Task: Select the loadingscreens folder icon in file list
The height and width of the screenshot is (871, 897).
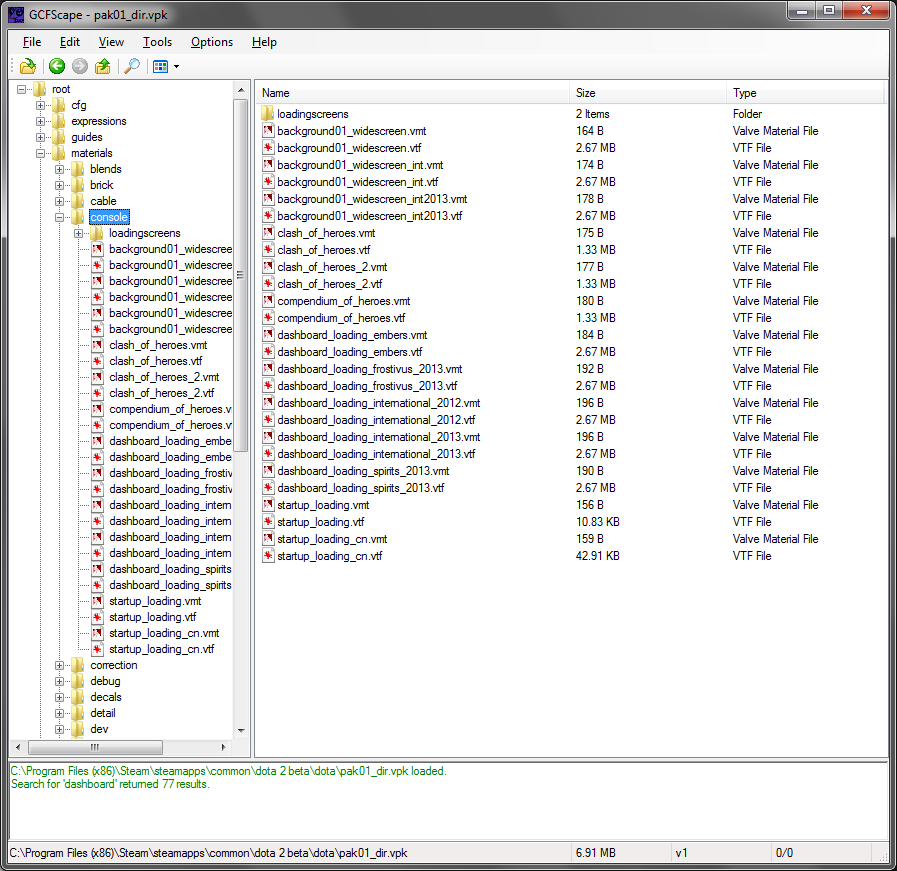Action: [x=268, y=114]
